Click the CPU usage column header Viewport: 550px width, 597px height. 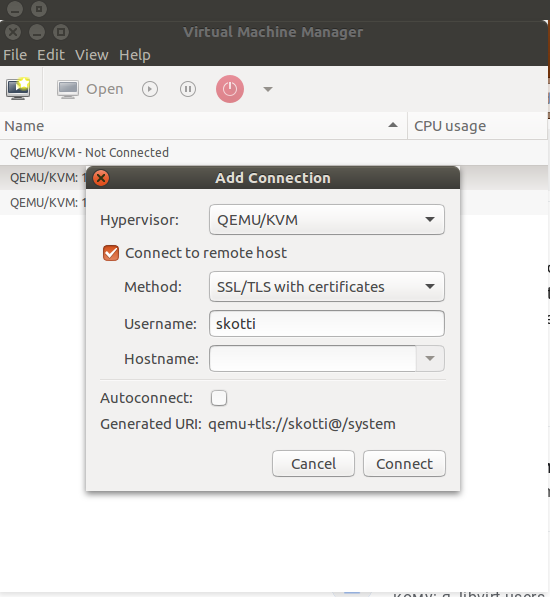click(477, 126)
